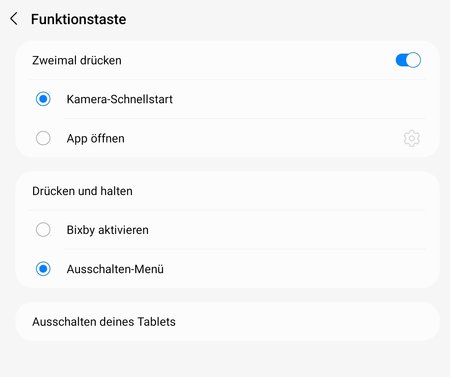Select the App öffnen radio button

click(43, 138)
